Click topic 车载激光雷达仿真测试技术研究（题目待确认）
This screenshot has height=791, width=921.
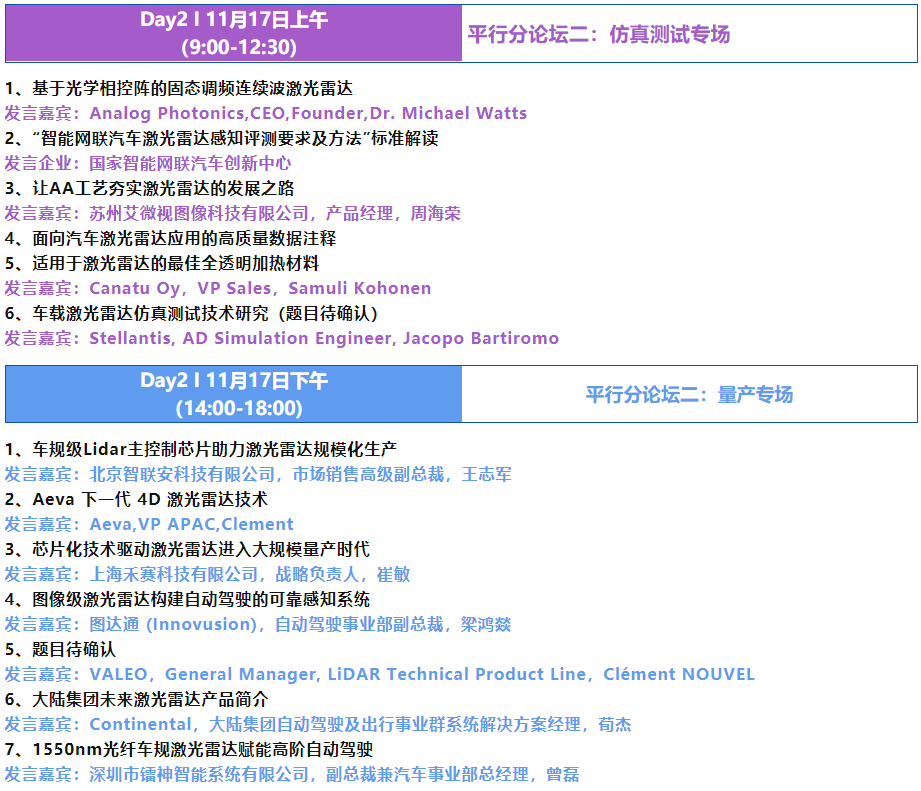tap(191, 313)
